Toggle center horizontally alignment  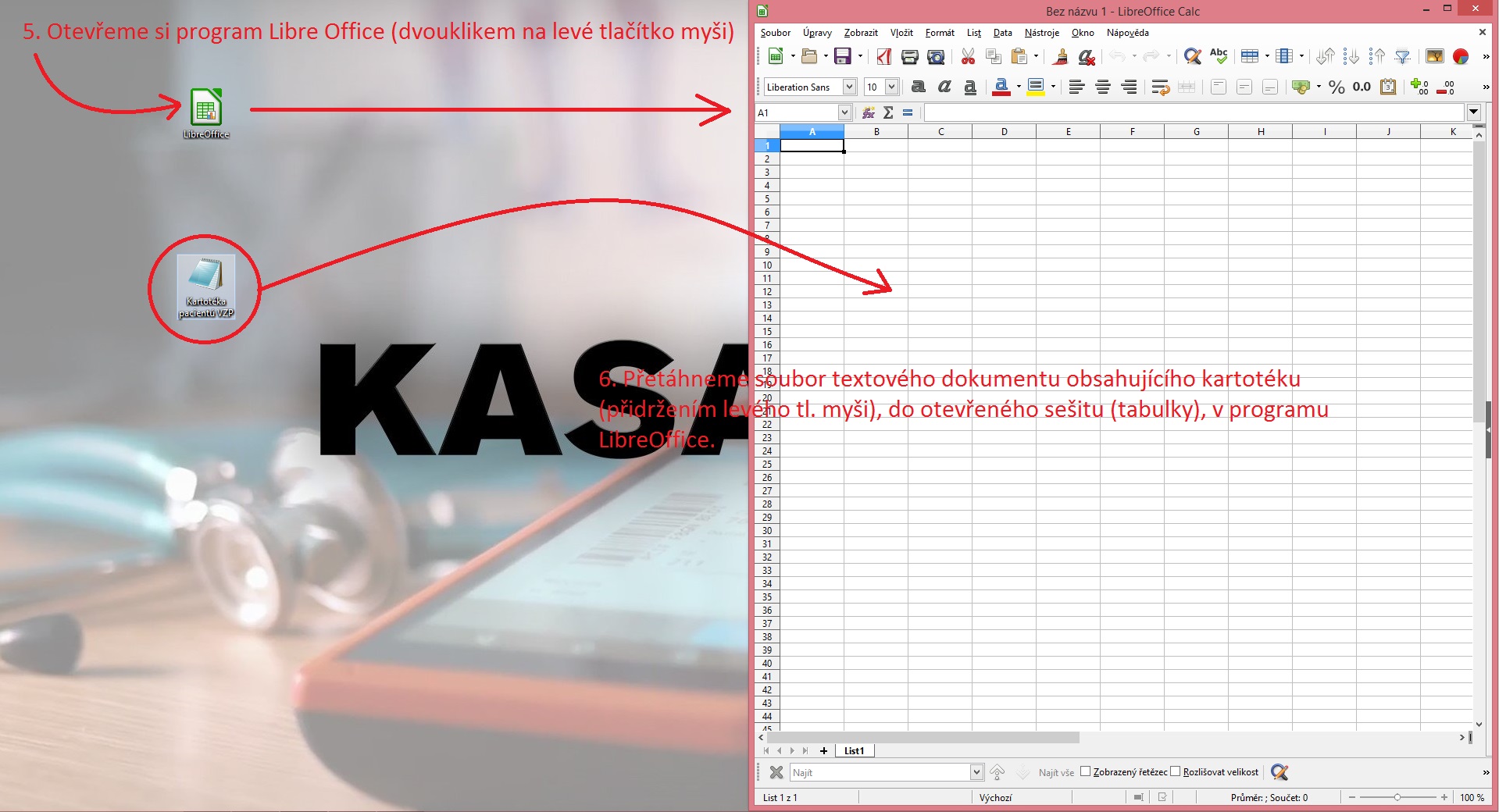[1103, 87]
